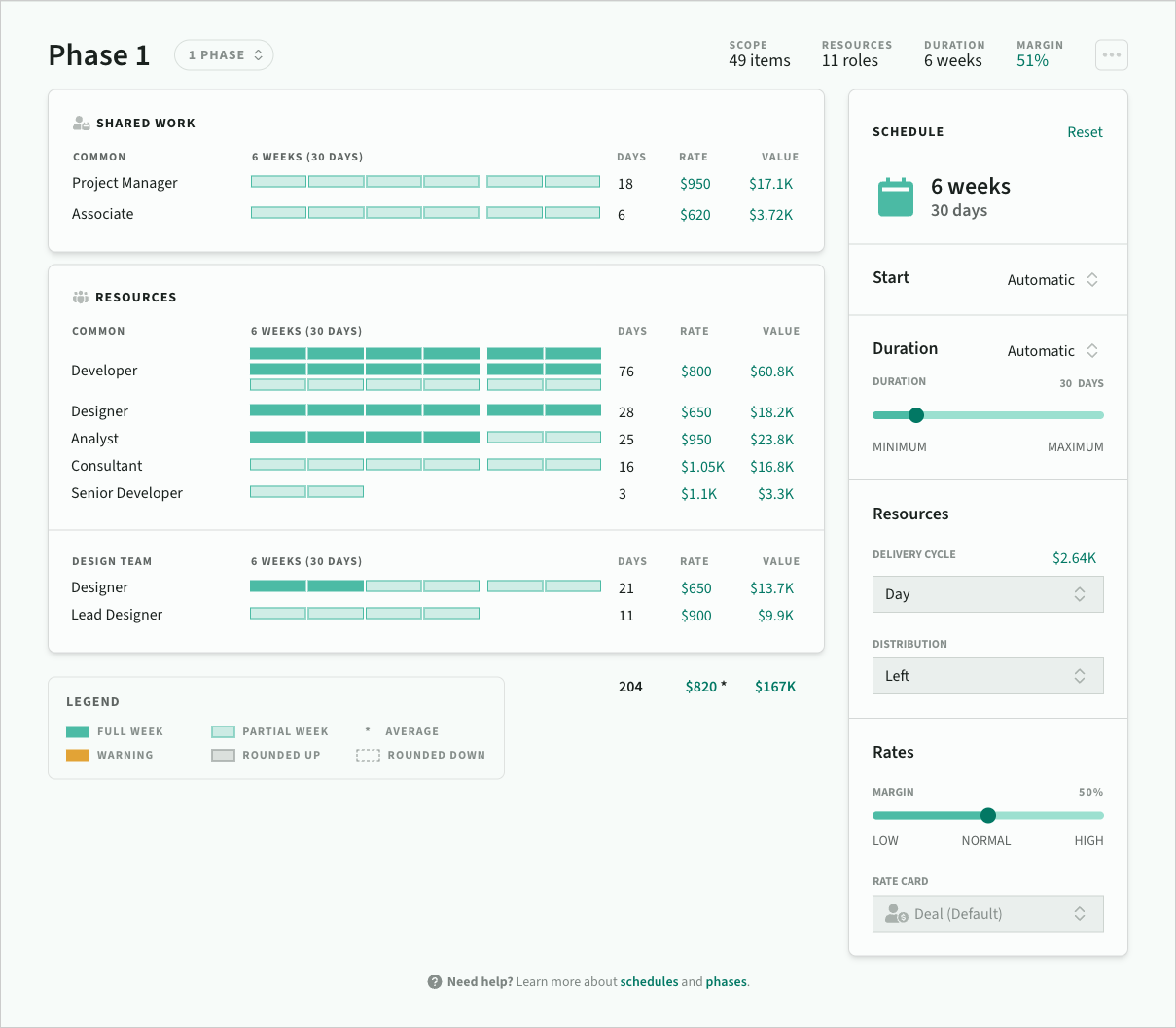The width and height of the screenshot is (1176, 1028).
Task: Click the Warning legend orange swatch
Action: click(x=78, y=756)
